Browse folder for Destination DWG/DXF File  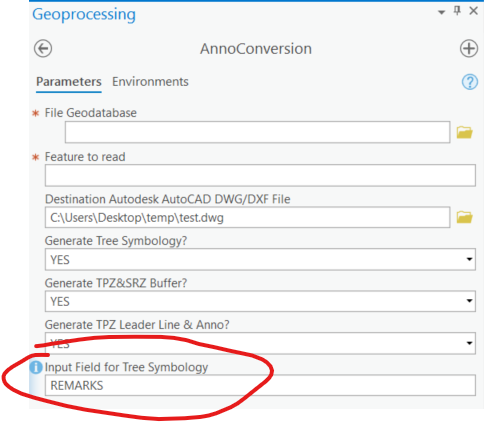pyautogui.click(x=464, y=217)
